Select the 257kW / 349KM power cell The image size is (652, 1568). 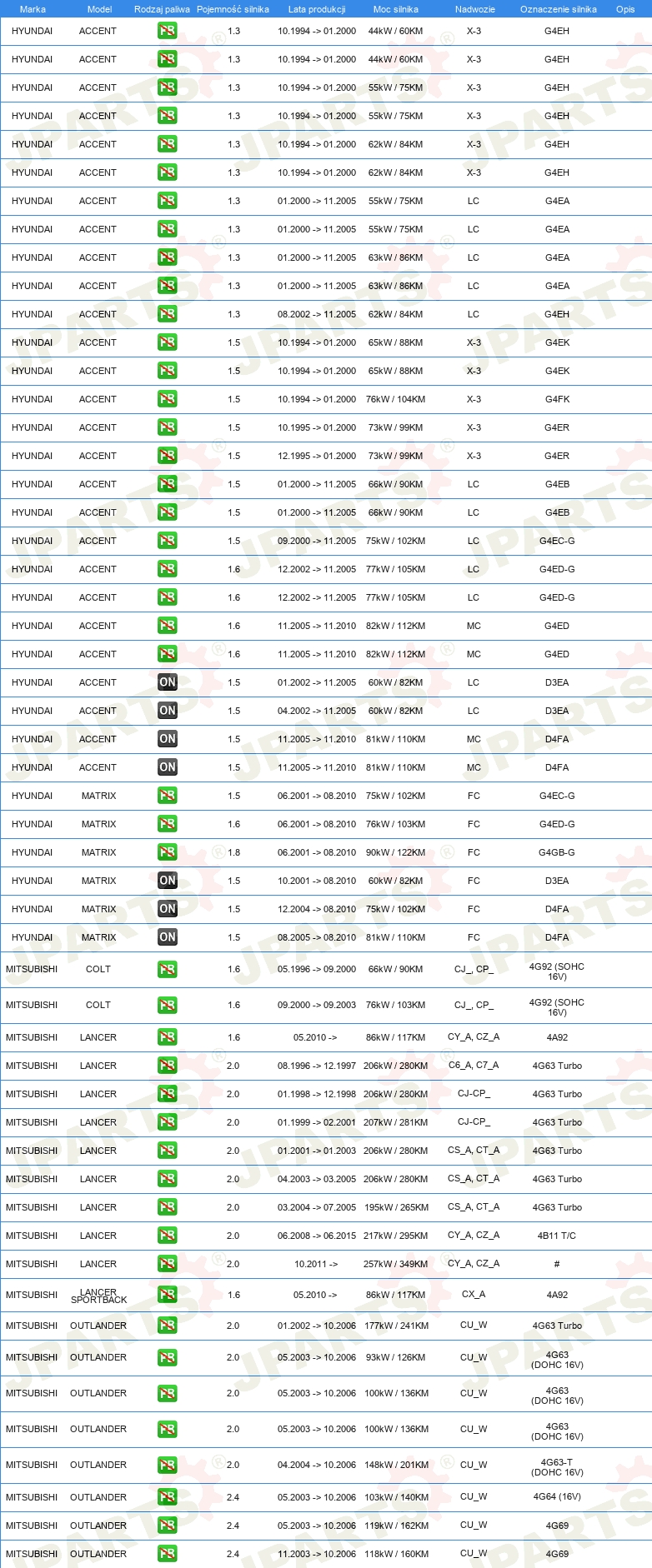395,1264
